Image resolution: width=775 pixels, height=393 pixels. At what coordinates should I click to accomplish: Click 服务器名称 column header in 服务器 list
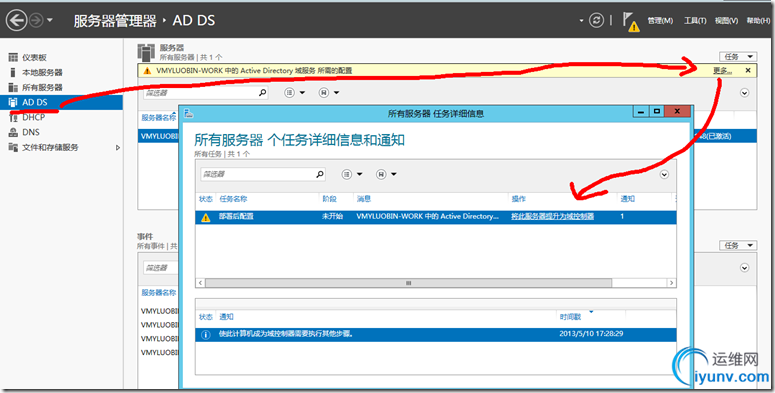(x=159, y=117)
